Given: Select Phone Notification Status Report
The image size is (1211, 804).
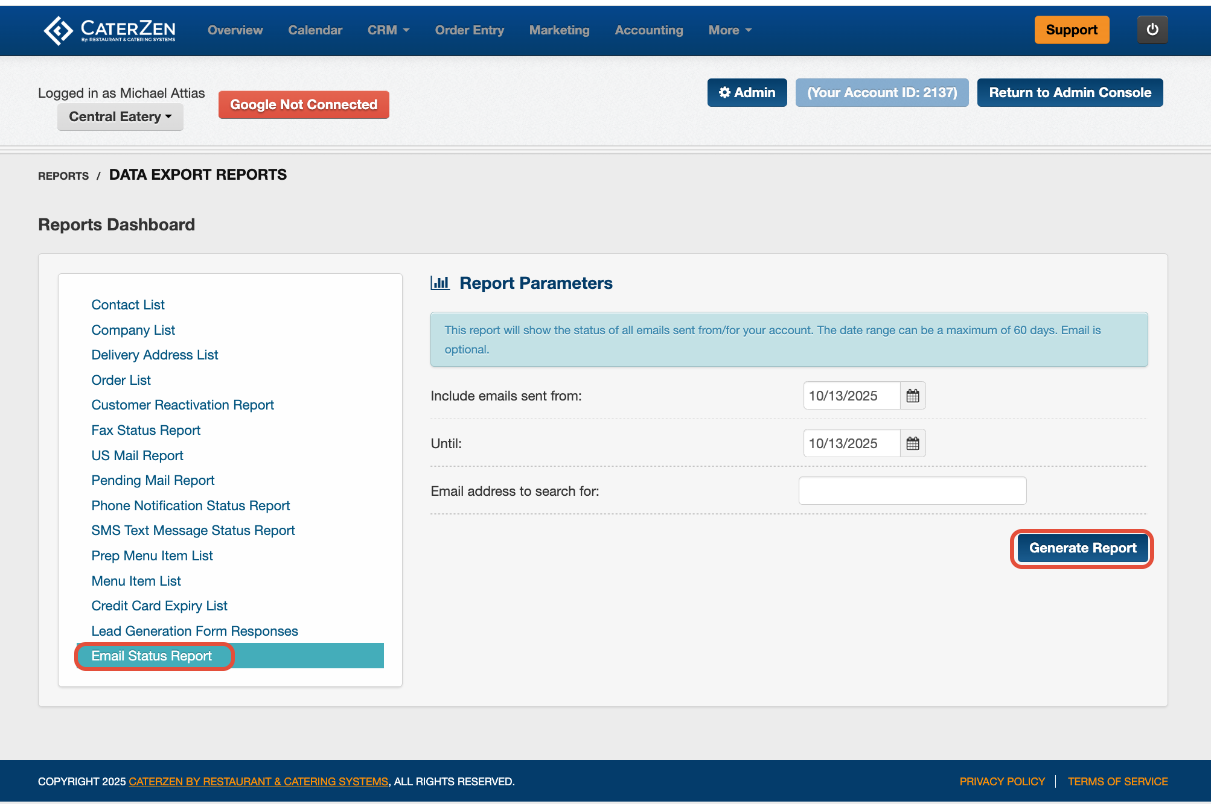Looking at the screenshot, I should tap(191, 506).
